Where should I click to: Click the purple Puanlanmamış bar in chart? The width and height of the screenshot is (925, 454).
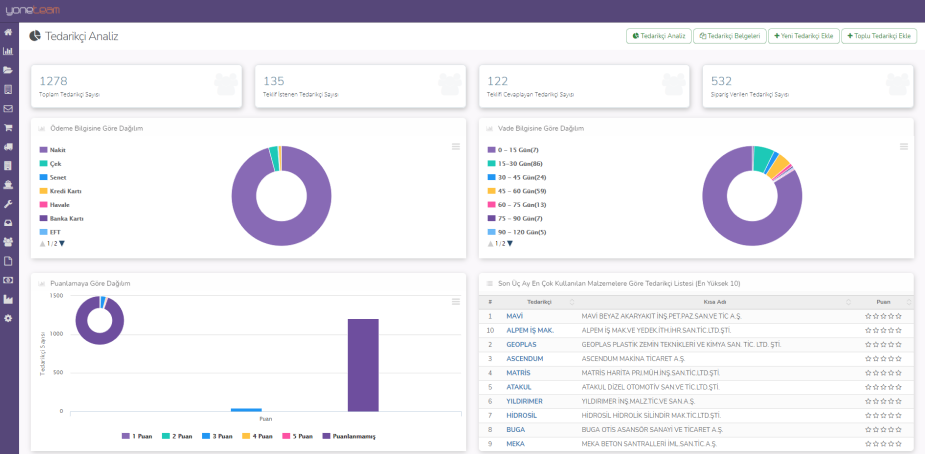[x=363, y=364]
